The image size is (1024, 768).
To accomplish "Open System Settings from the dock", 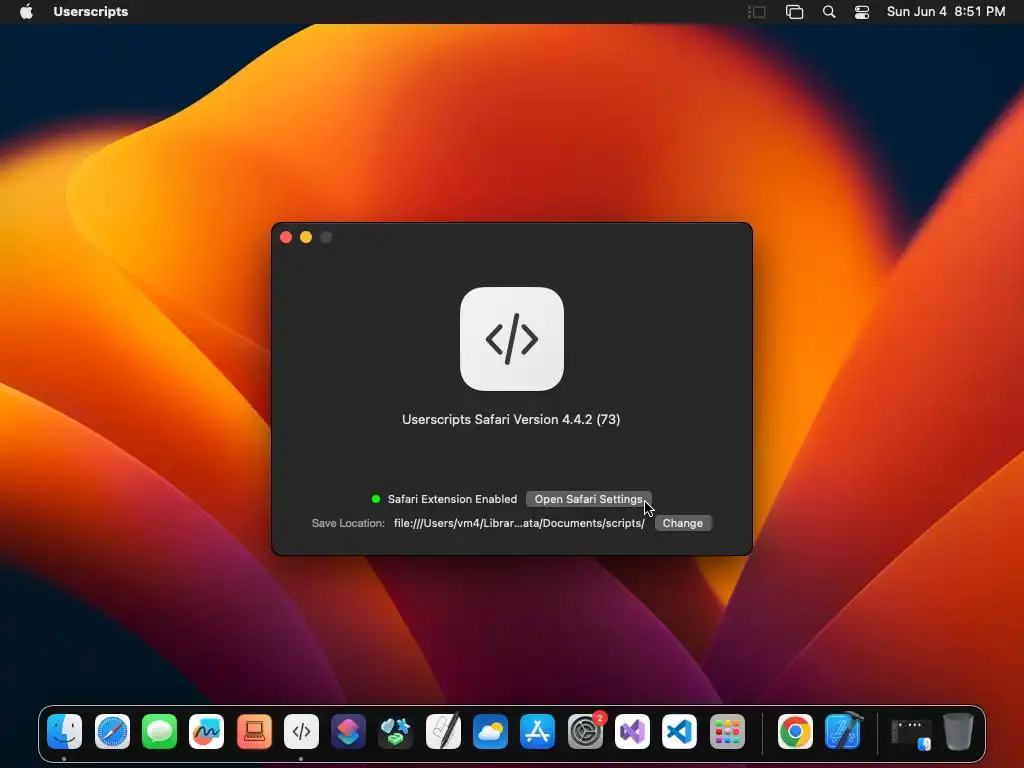I will (585, 731).
